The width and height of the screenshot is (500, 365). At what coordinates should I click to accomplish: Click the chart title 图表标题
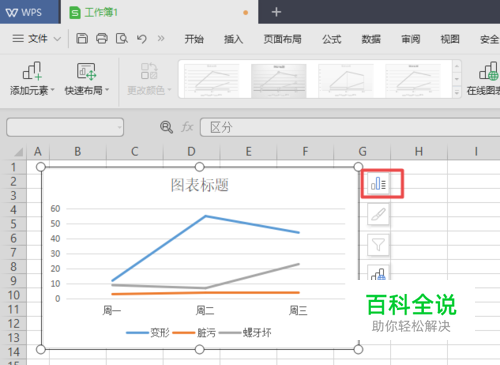point(200,185)
